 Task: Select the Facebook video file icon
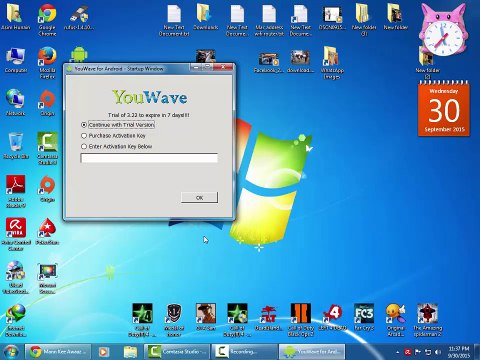coord(269,62)
